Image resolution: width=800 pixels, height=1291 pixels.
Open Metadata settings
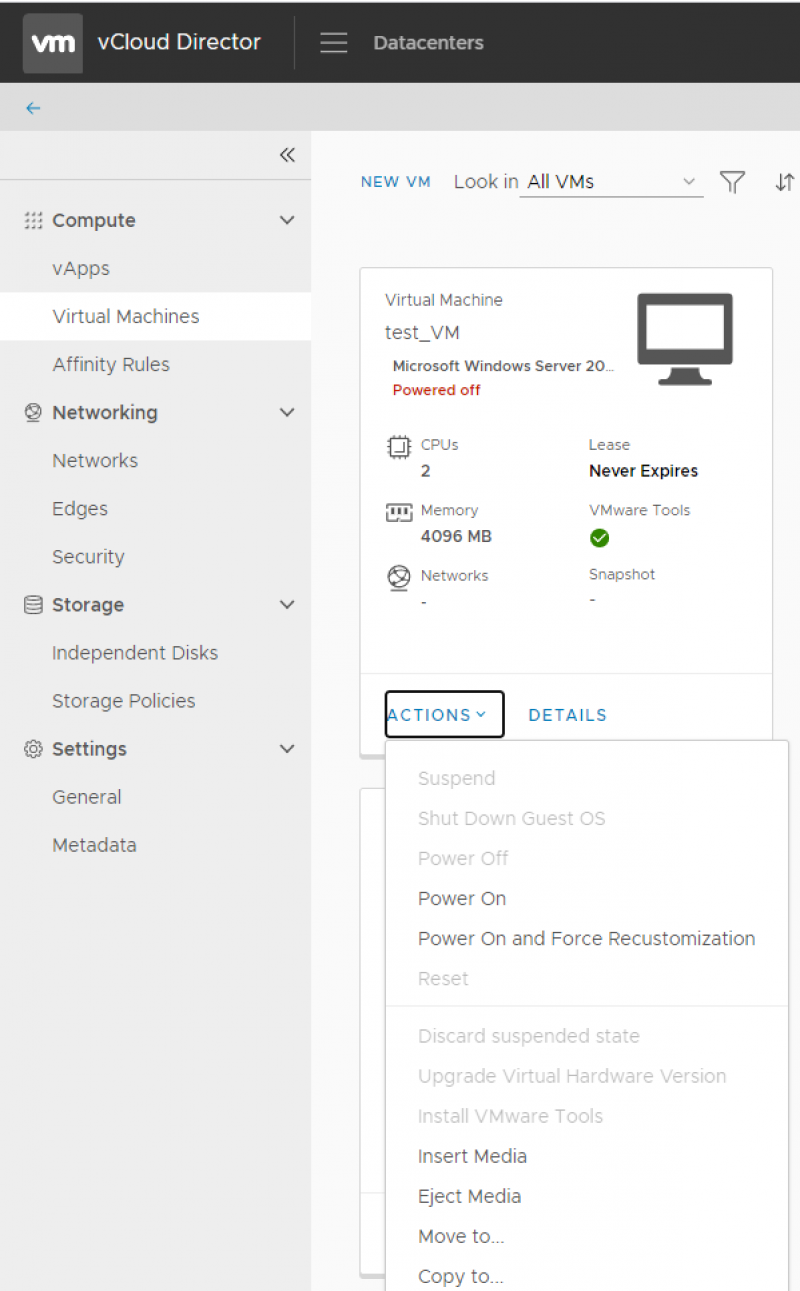coord(94,844)
